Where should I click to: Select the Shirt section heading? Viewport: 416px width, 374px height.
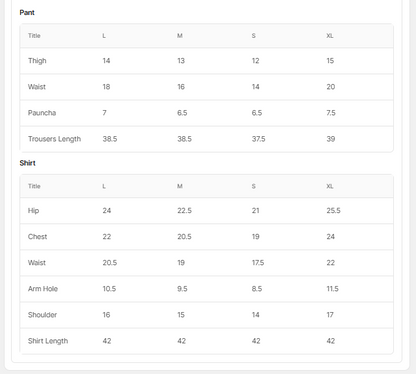(x=27, y=163)
